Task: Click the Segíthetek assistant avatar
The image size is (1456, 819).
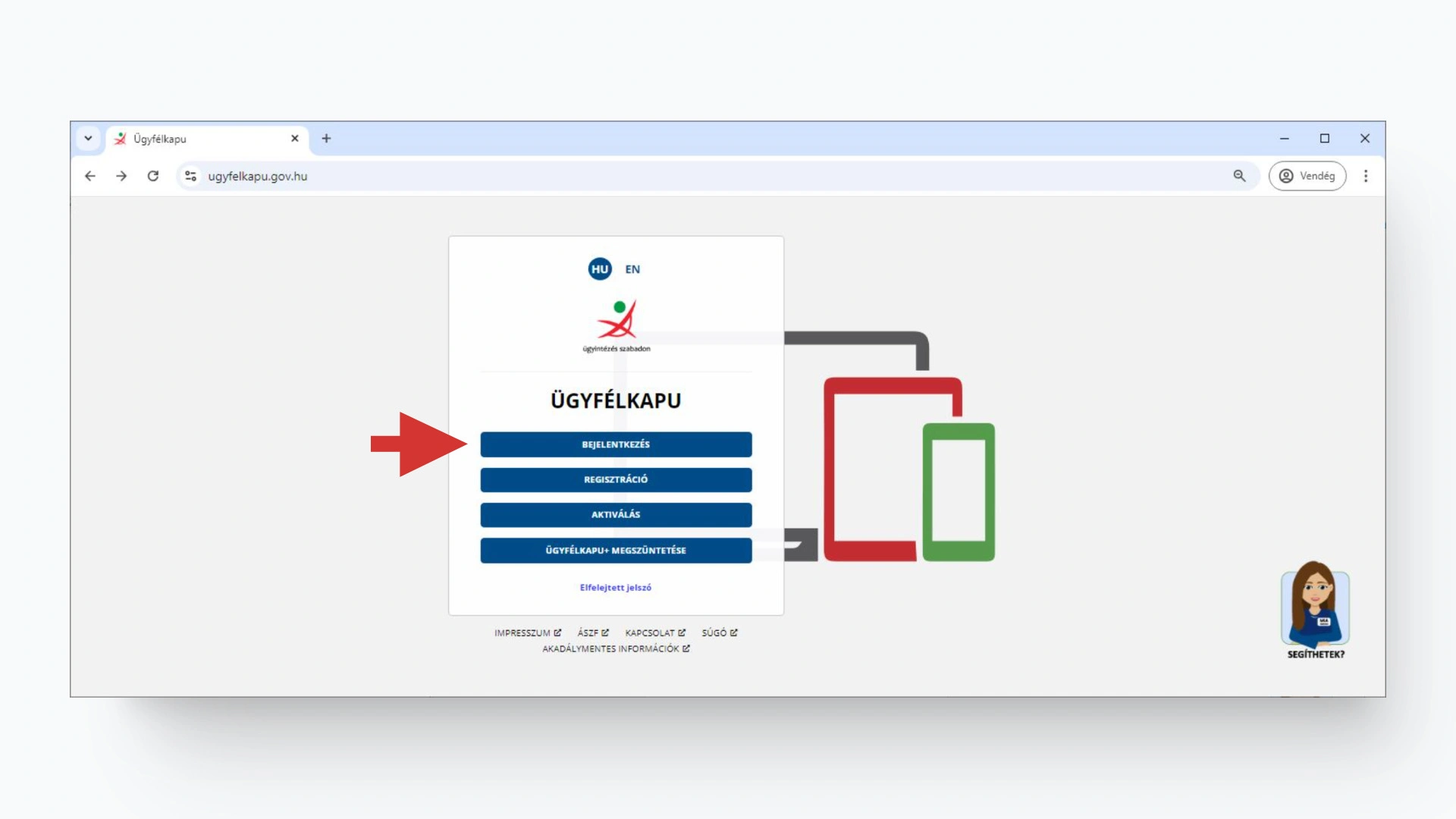Action: point(1315,604)
